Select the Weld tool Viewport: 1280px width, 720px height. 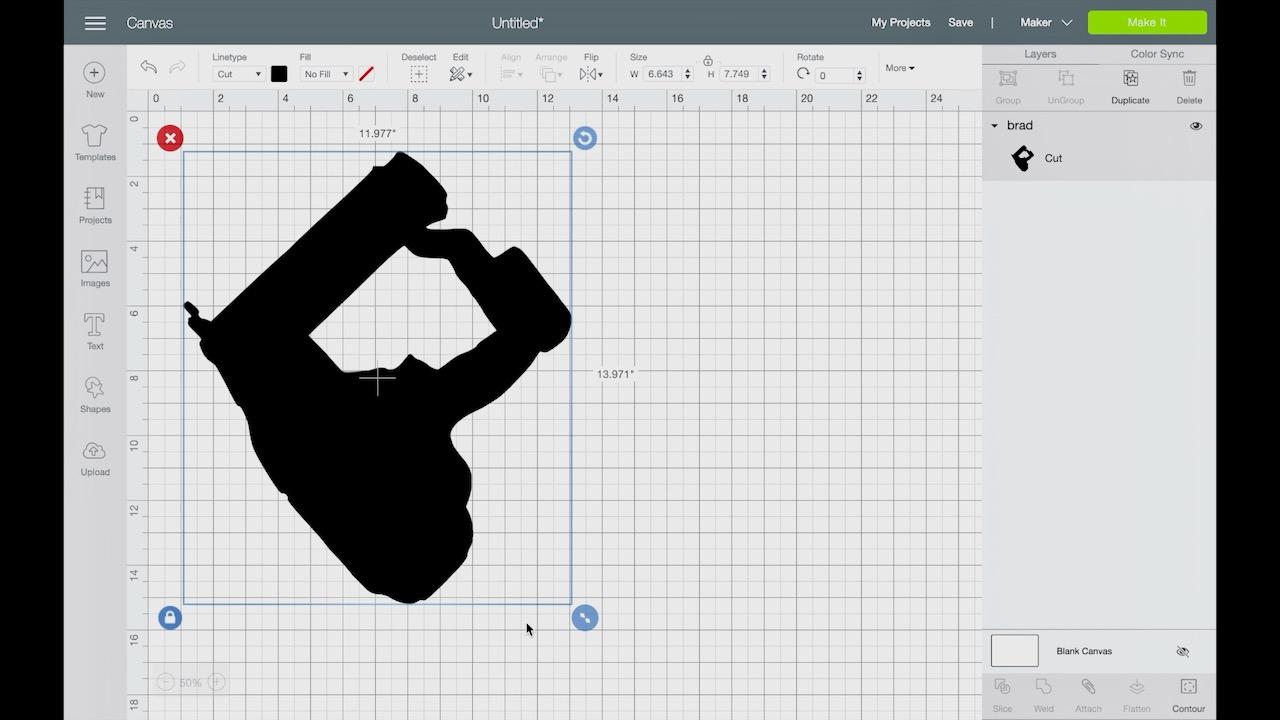tap(1043, 693)
